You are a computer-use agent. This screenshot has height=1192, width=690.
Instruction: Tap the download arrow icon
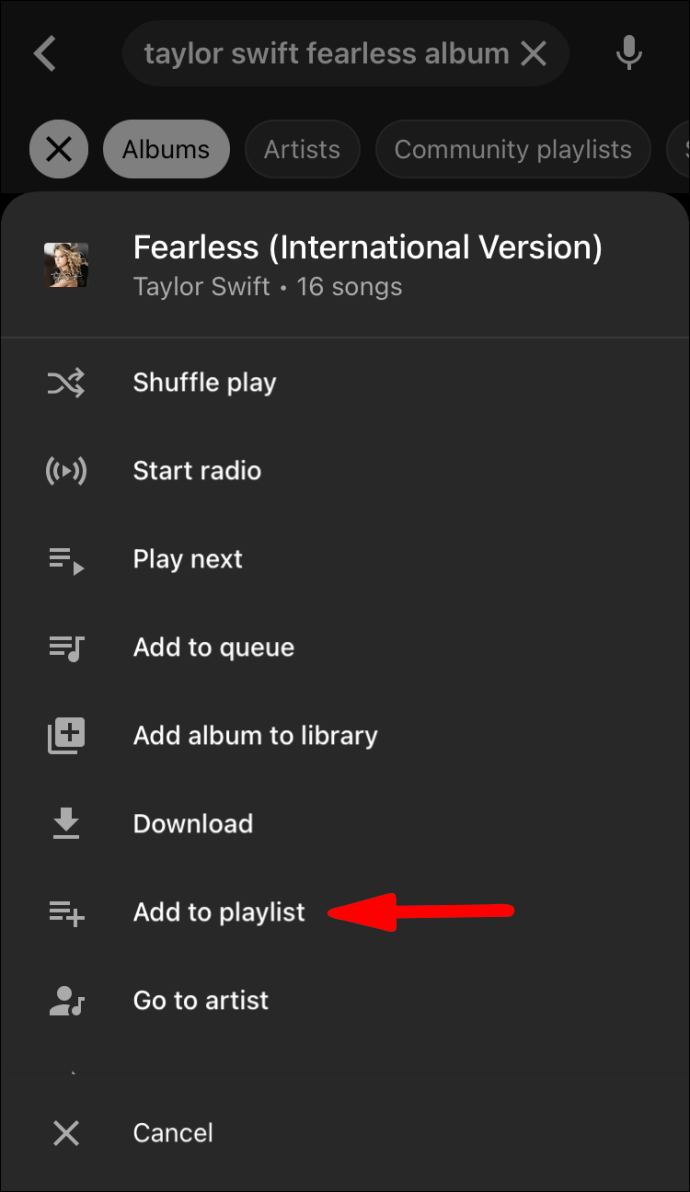point(66,823)
